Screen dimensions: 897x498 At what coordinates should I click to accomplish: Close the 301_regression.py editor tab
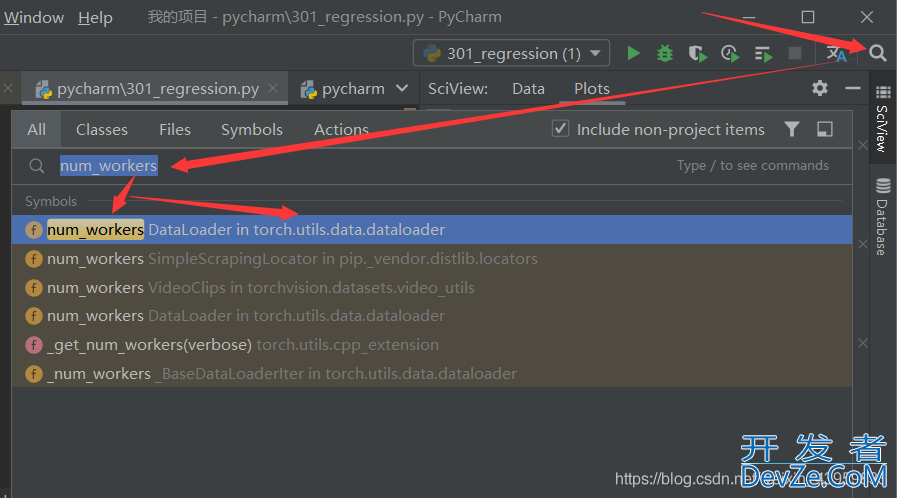273,88
